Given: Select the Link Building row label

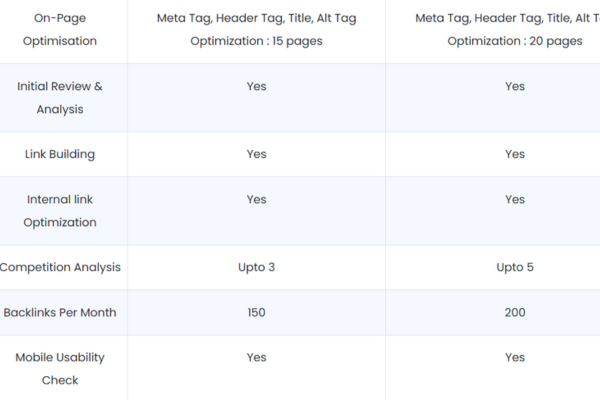Looking at the screenshot, I should 60,154.
